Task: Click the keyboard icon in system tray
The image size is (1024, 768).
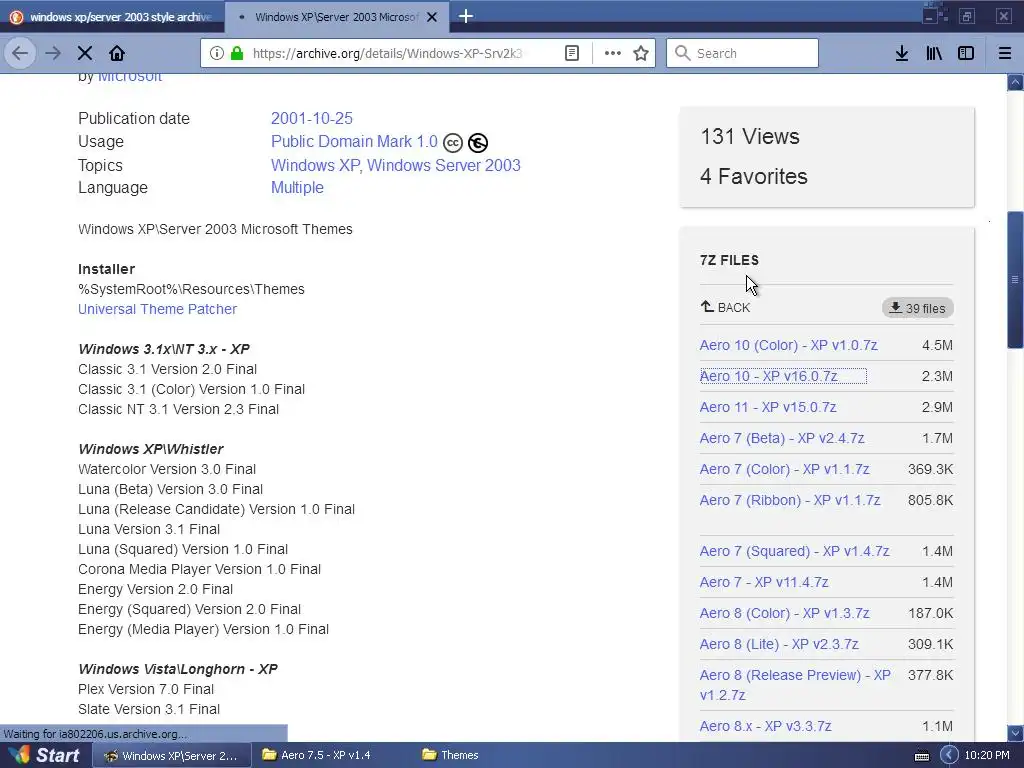Action: 921,756
